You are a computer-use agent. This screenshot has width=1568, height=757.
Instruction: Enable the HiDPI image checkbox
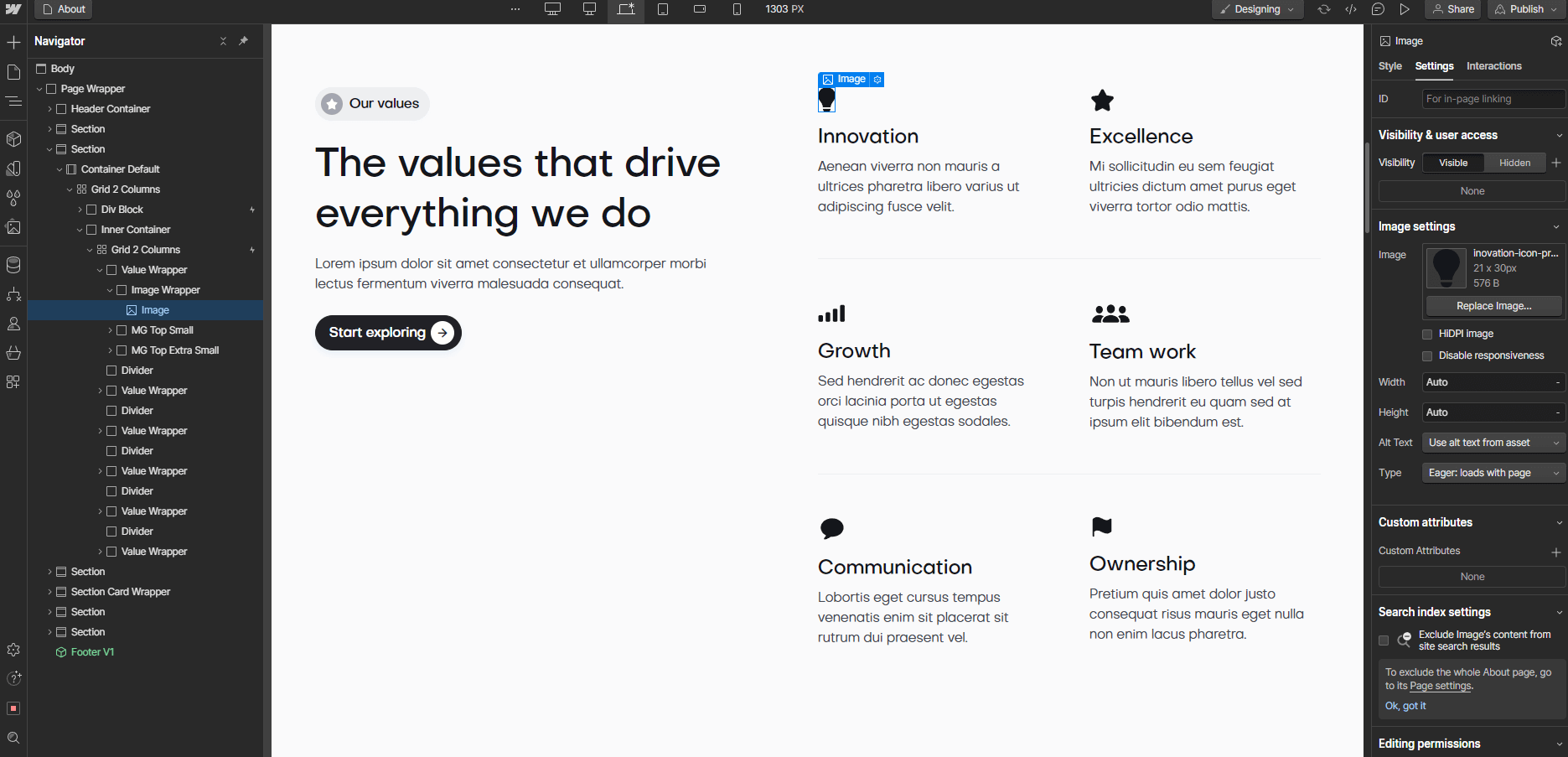point(1427,334)
